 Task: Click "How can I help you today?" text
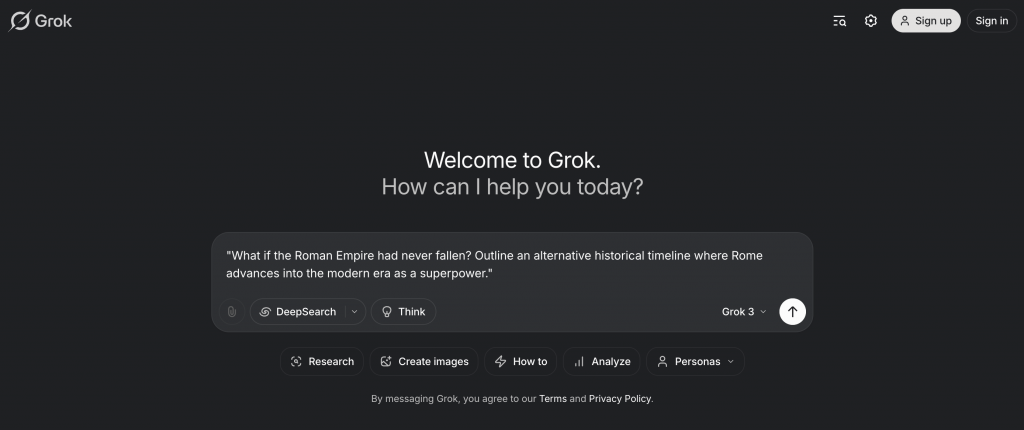point(512,187)
